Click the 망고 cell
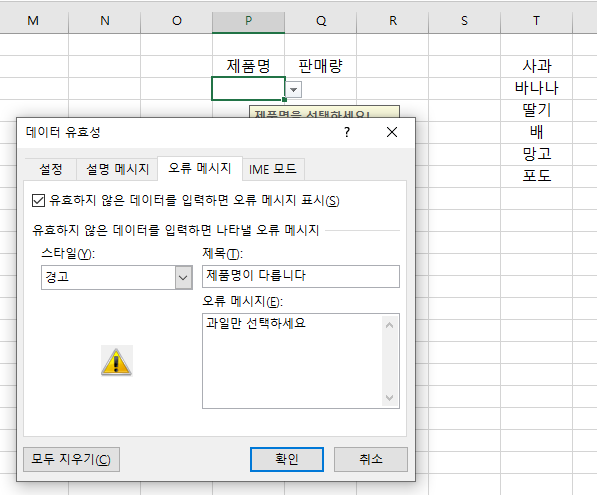Screen dimensions: 597x495 click(536, 154)
